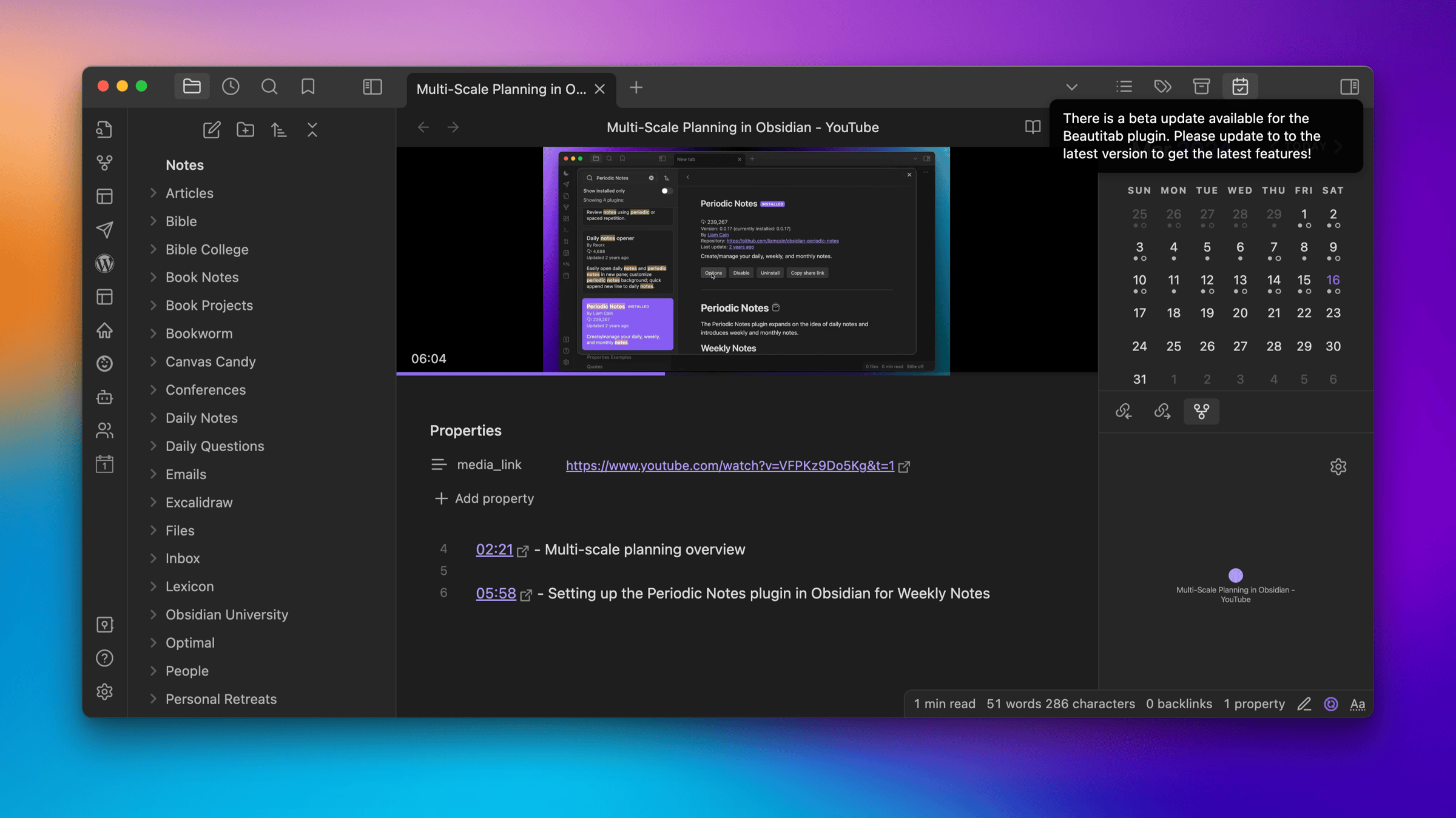Click the home ribbon icon
The image size is (1456, 818).
point(104,330)
